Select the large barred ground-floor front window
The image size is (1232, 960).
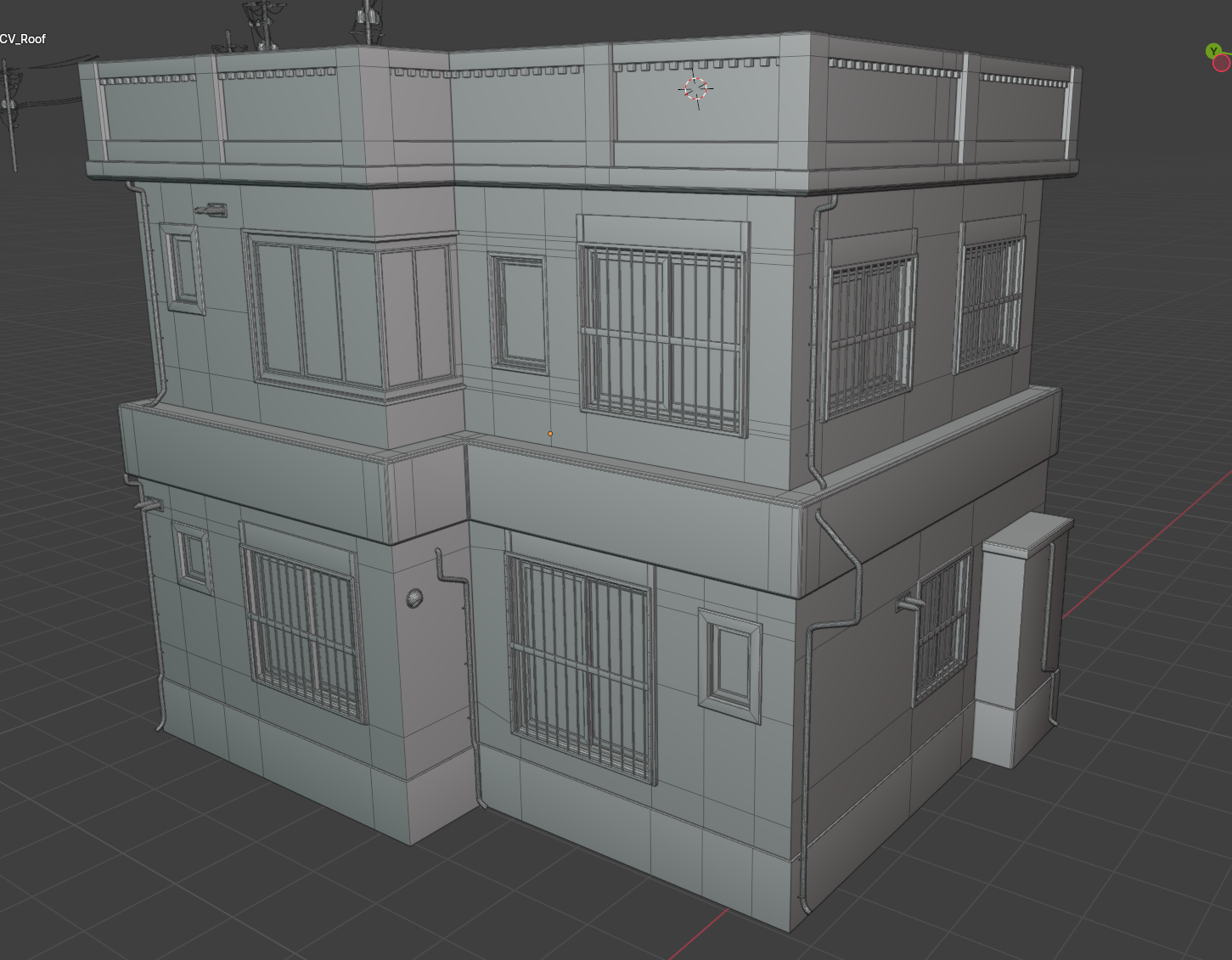click(x=581, y=667)
